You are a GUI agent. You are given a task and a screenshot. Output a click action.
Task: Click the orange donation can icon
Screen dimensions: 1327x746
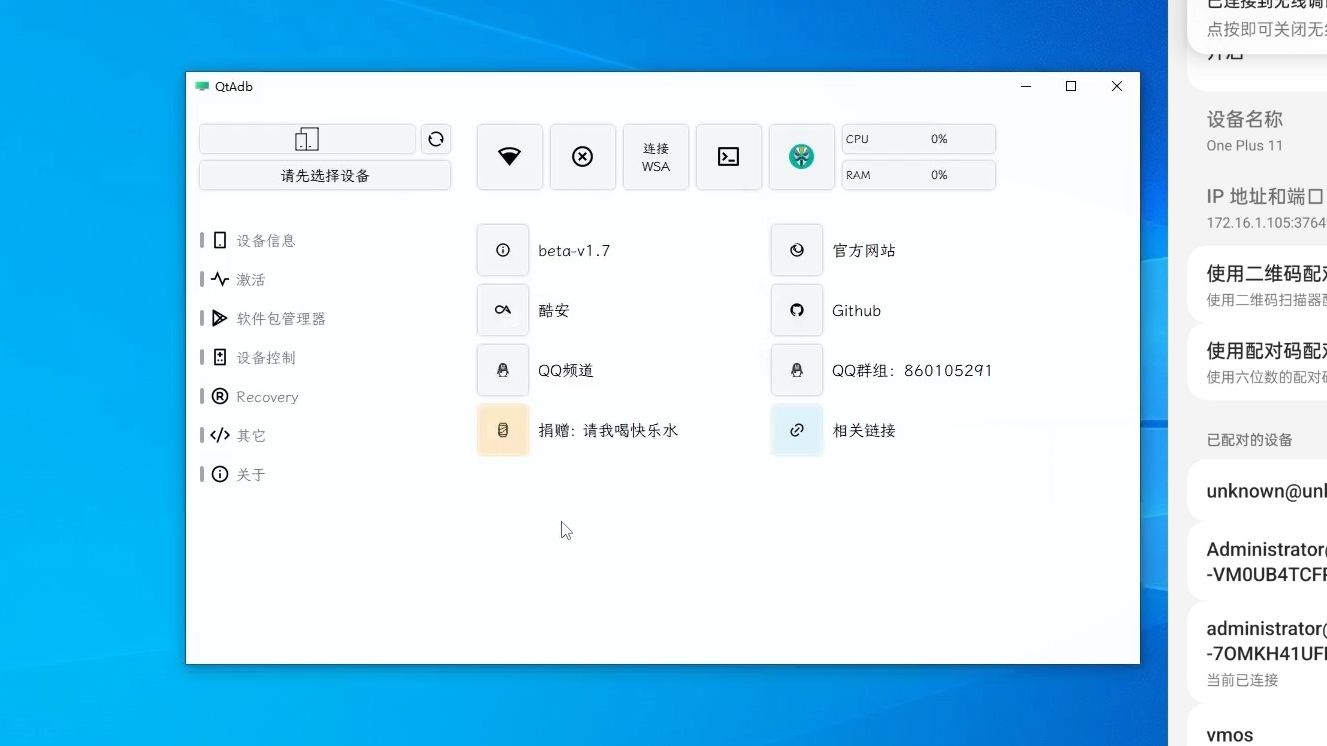[x=503, y=430]
